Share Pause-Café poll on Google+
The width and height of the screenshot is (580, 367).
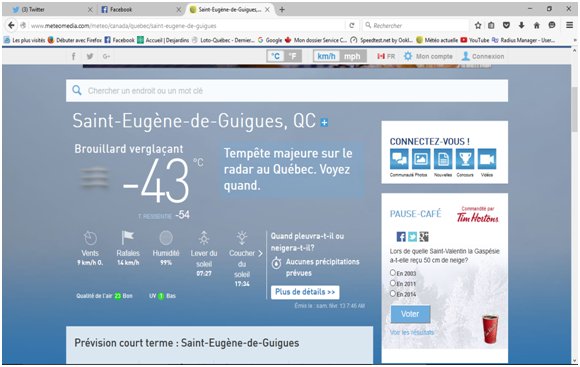point(424,236)
